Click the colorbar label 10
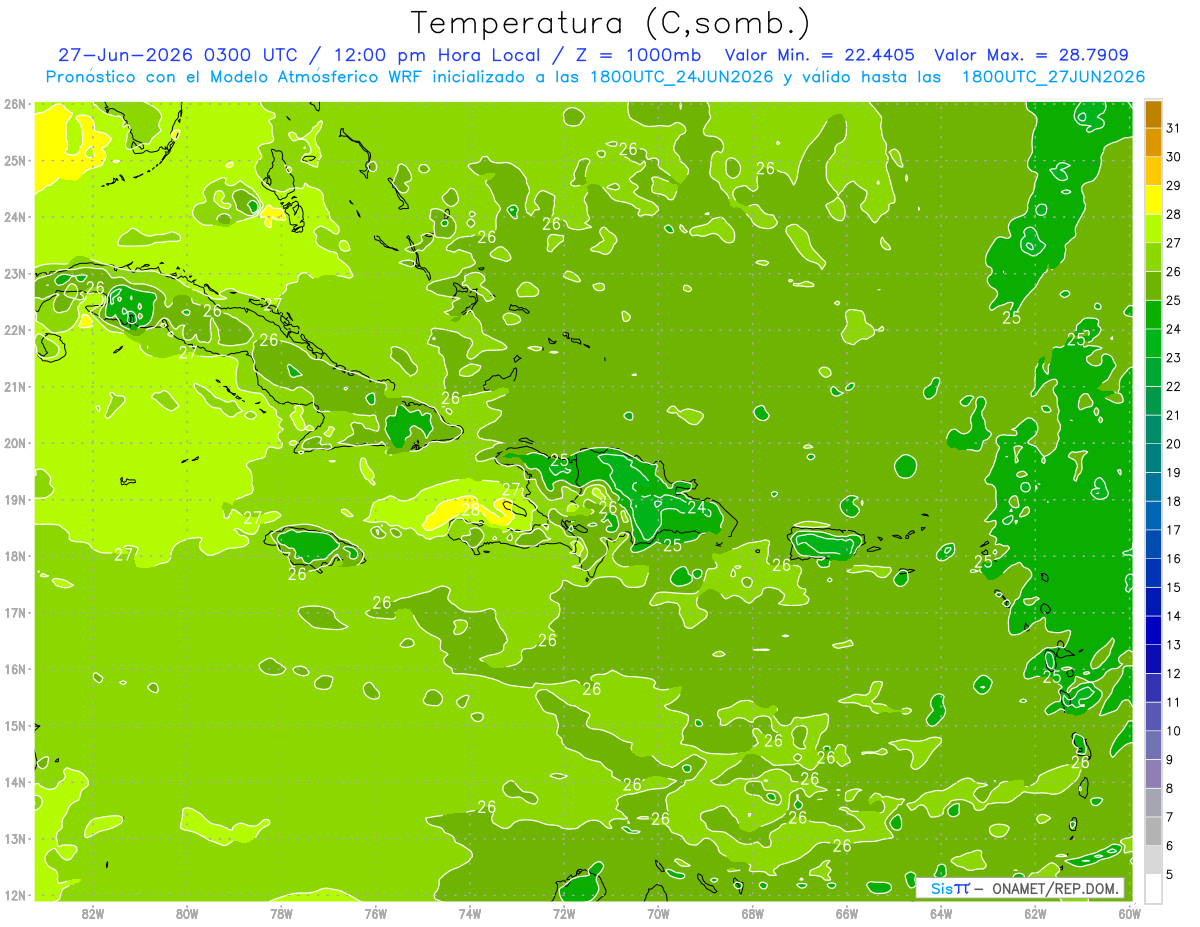Viewport: 1200px width, 927px height. pos(1173,731)
